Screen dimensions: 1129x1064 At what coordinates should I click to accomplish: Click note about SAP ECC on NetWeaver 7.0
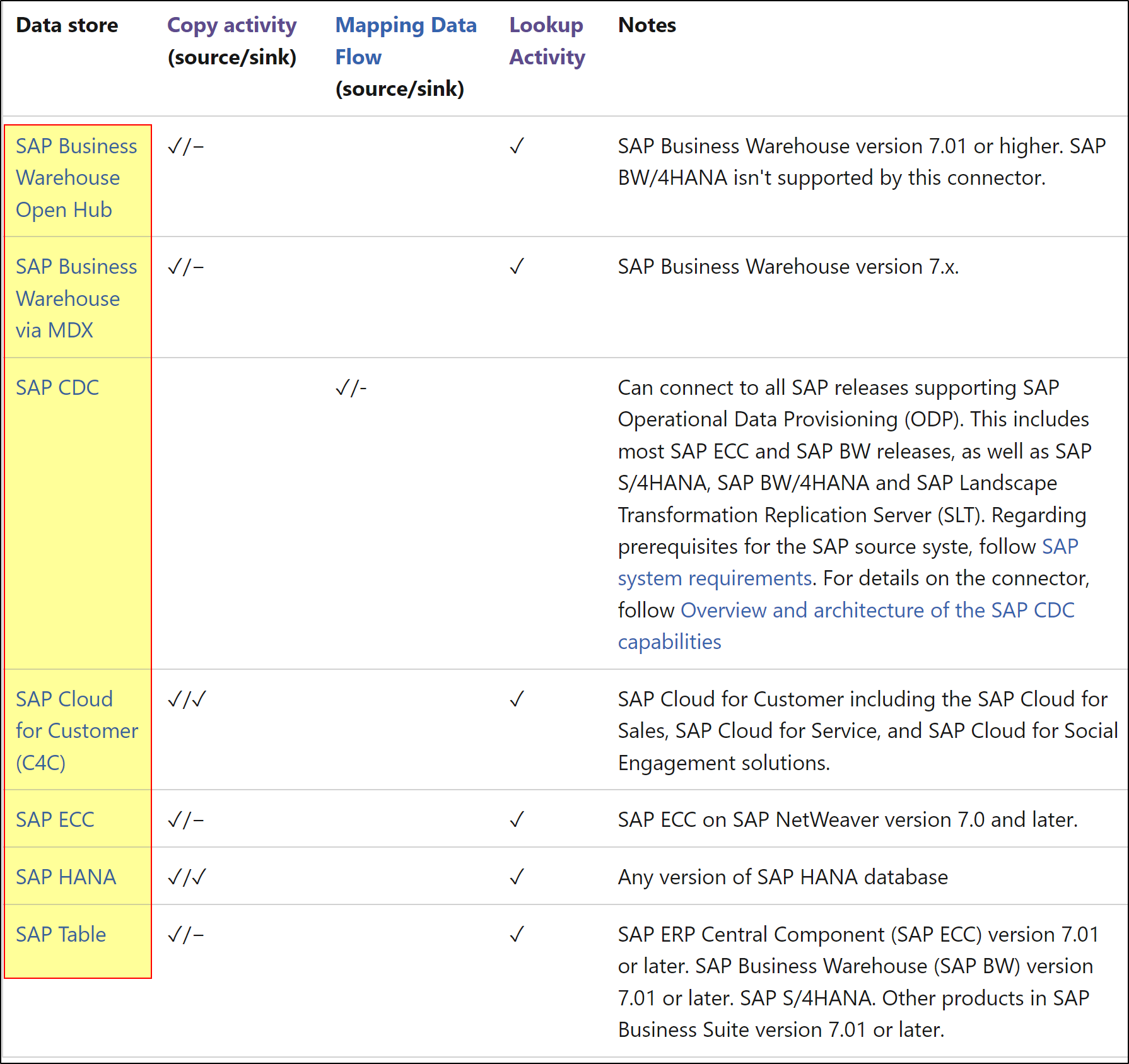(848, 819)
